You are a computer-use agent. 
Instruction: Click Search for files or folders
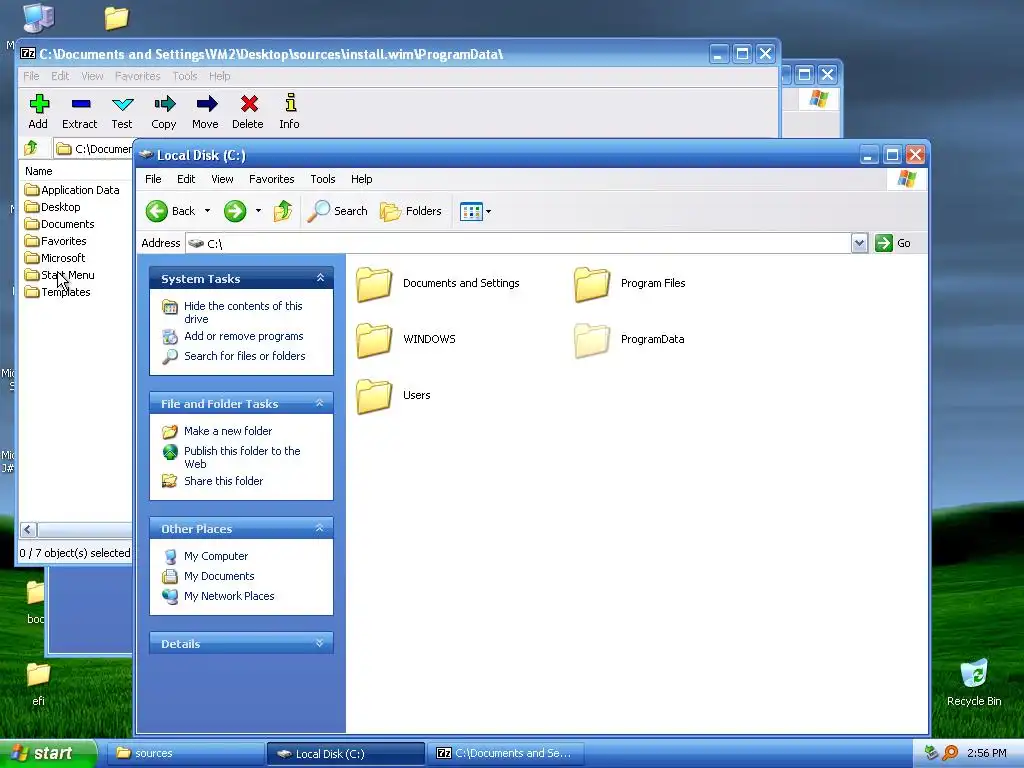click(x=245, y=356)
